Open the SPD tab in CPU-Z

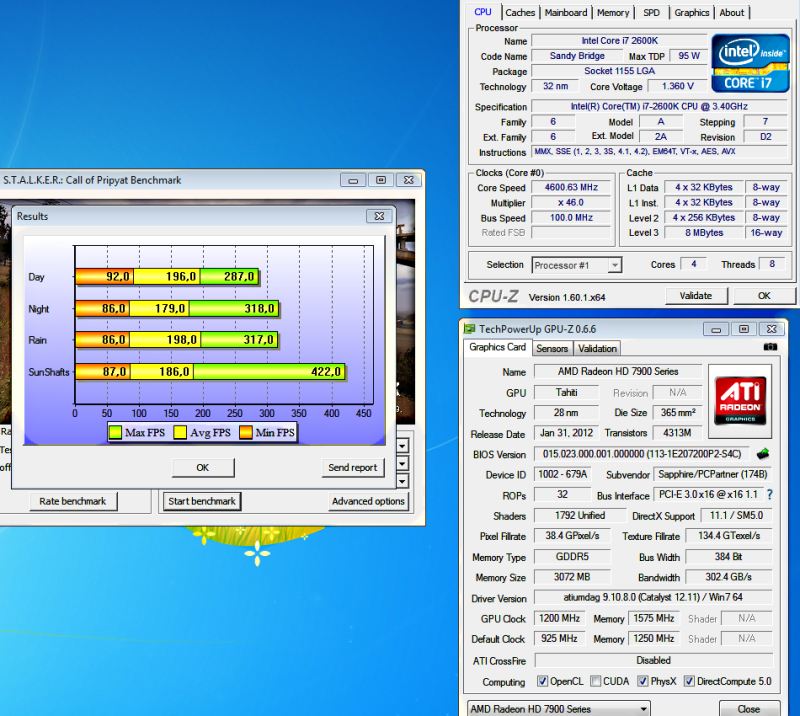[652, 13]
